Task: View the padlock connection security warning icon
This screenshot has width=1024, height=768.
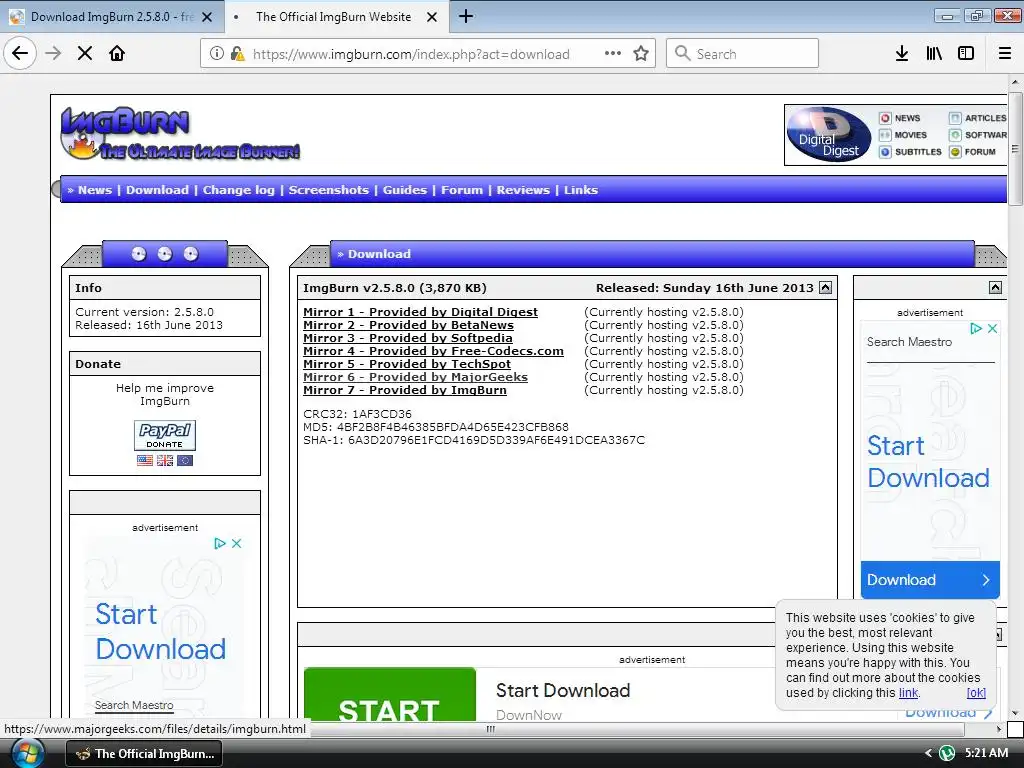Action: coord(237,54)
